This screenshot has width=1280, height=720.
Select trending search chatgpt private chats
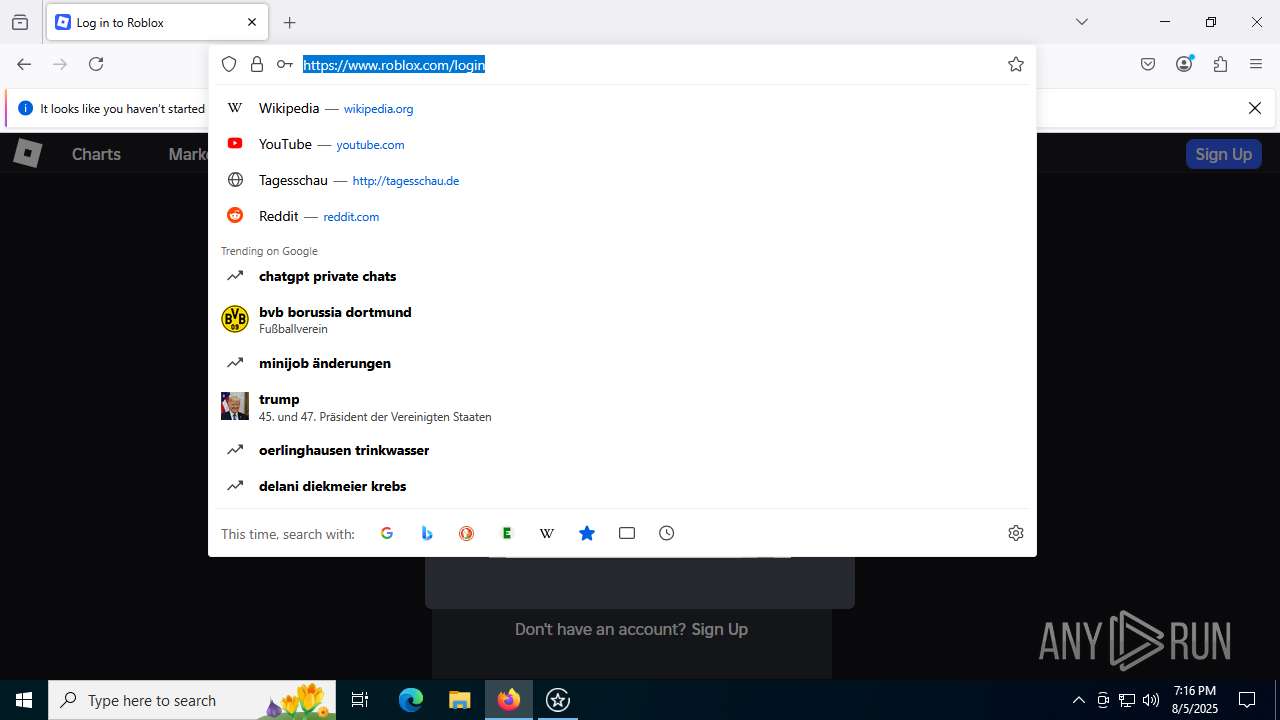(x=622, y=276)
